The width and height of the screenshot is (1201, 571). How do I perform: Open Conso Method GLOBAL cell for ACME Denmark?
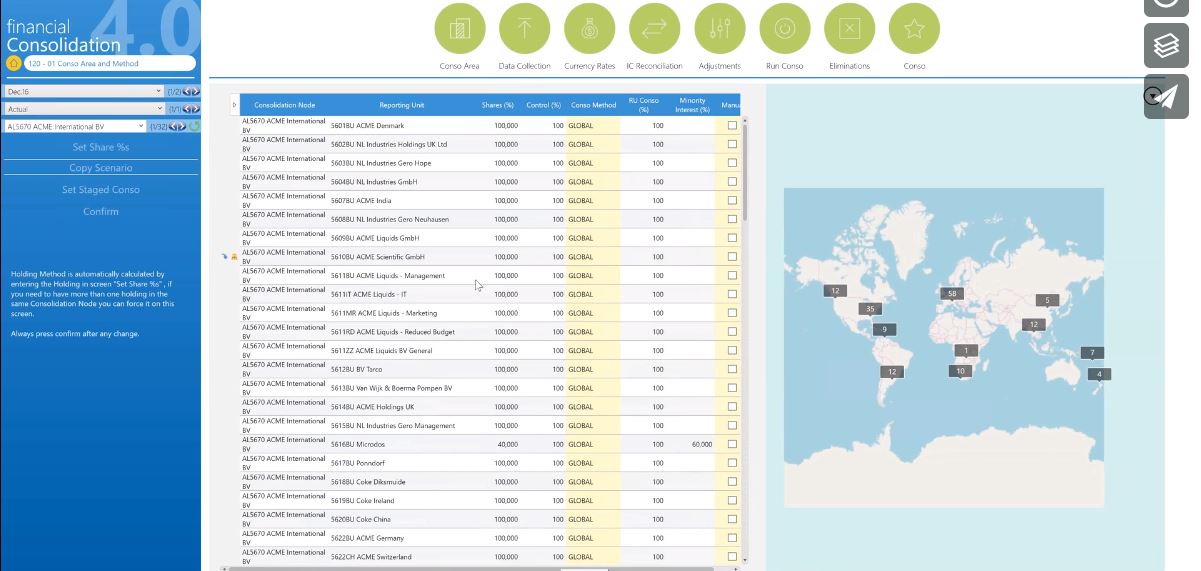pos(593,126)
